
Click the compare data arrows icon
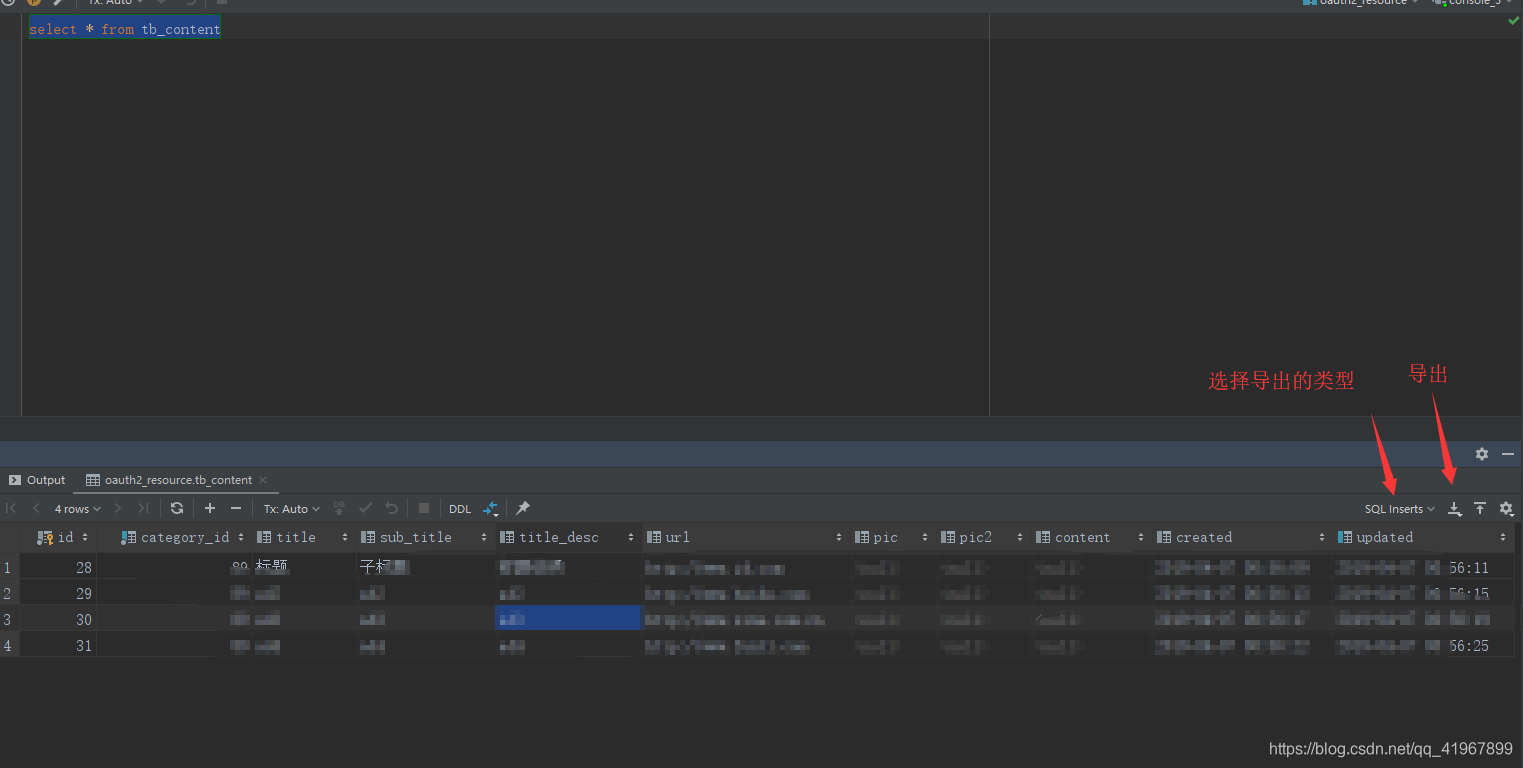pyautogui.click(x=491, y=509)
